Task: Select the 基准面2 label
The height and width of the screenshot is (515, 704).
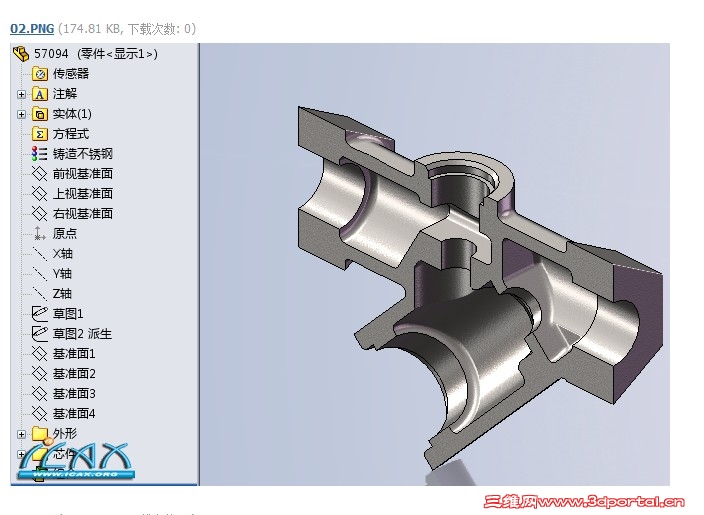Action: [x=74, y=374]
